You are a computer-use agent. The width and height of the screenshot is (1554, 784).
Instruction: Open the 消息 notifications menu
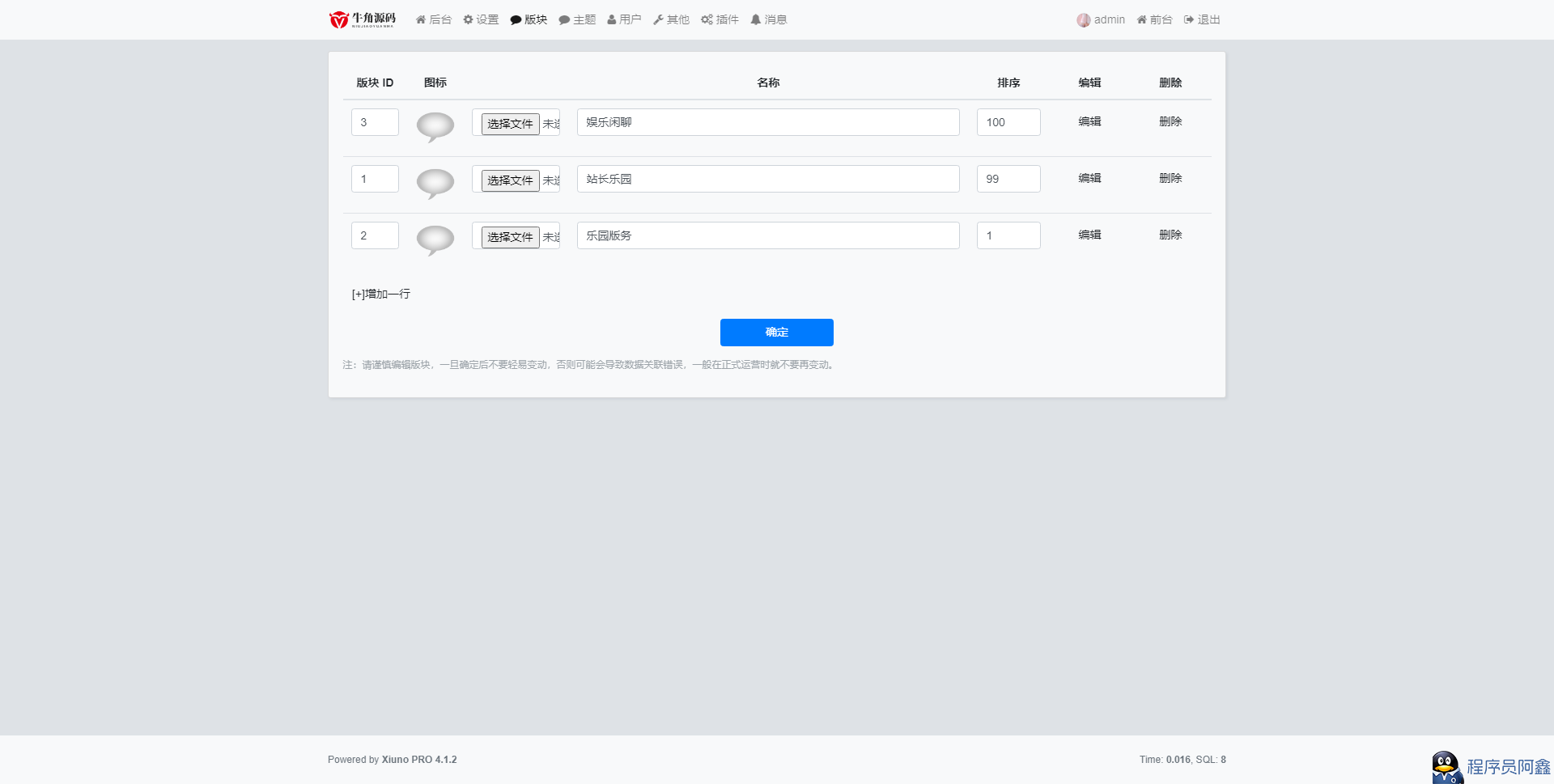(768, 19)
